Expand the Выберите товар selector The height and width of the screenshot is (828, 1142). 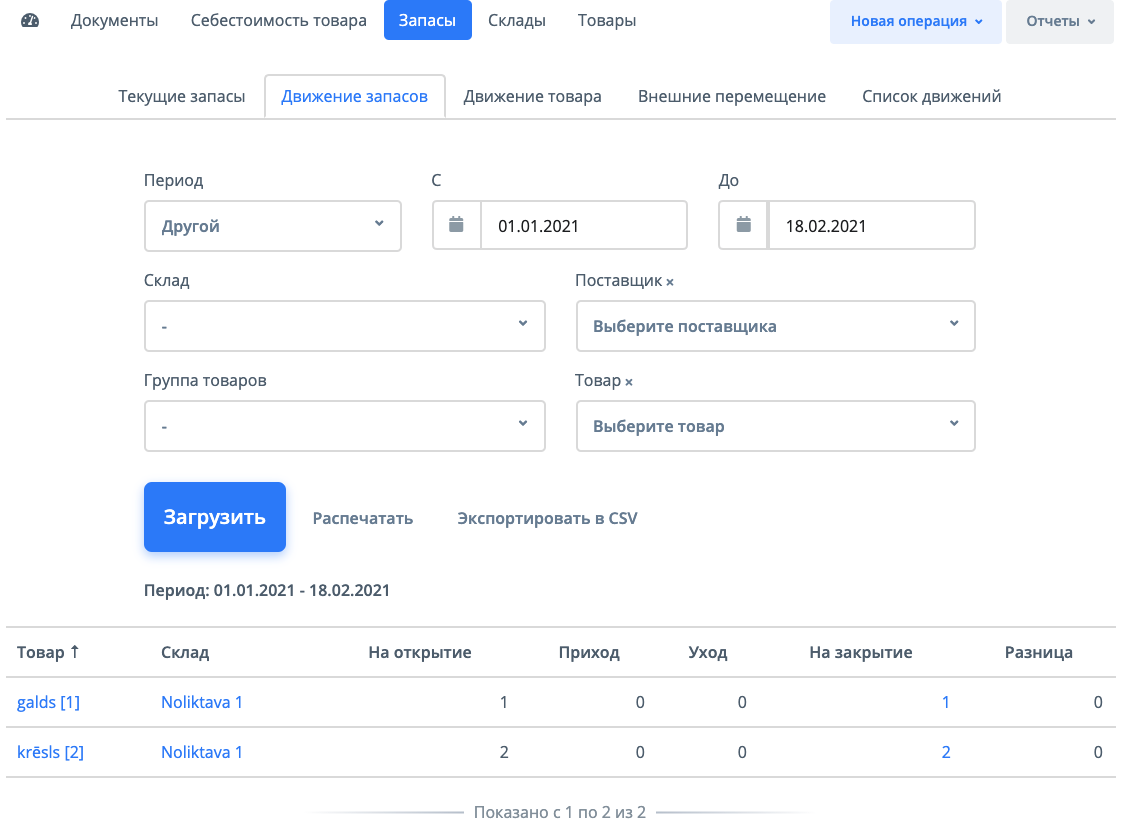775,426
